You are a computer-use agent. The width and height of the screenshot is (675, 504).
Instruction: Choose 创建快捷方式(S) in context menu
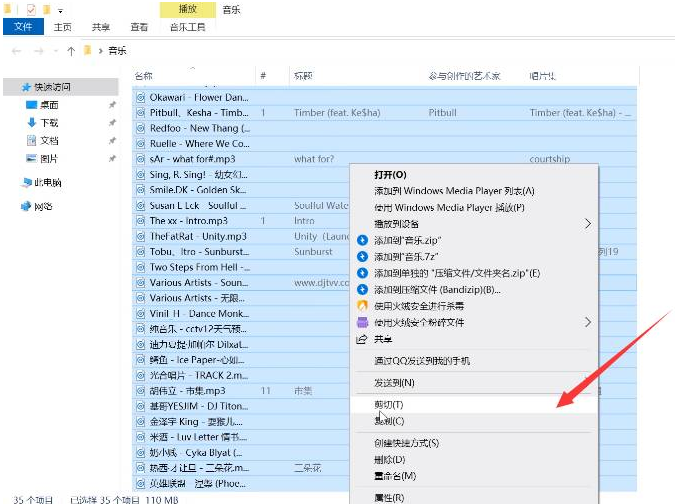pos(474,443)
